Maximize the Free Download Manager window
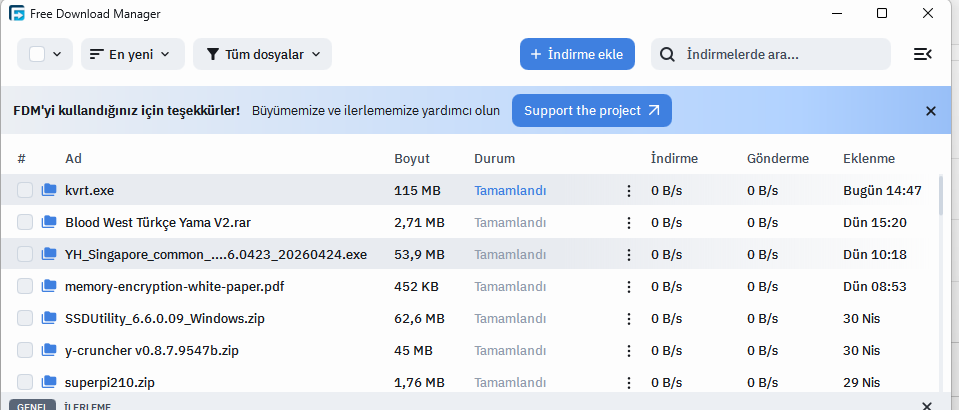Viewport: 959px width, 410px height. pyautogui.click(x=882, y=13)
